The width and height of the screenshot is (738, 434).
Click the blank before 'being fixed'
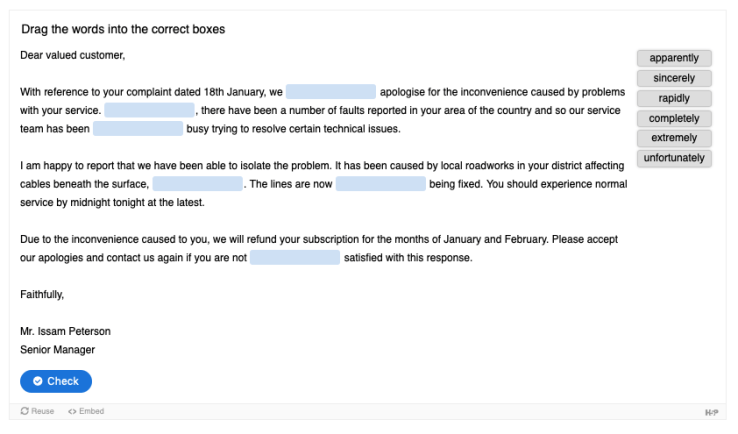click(381, 184)
